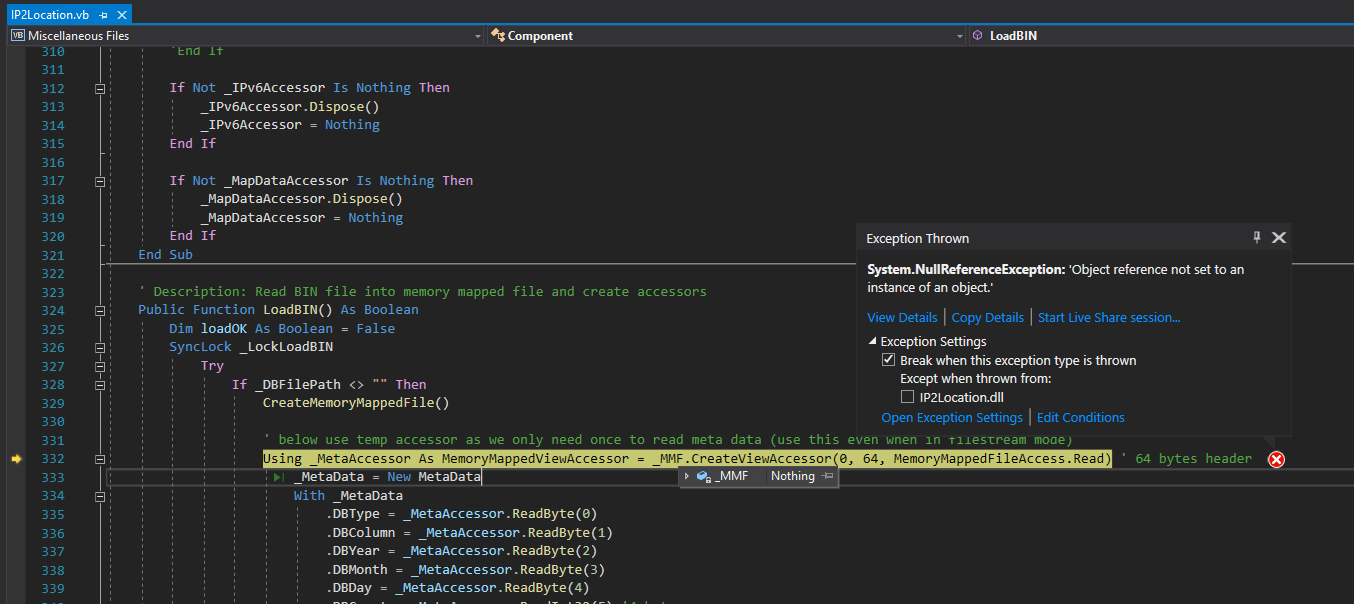Click the Component class icon in navigation bar
1354x604 pixels.
498,36
